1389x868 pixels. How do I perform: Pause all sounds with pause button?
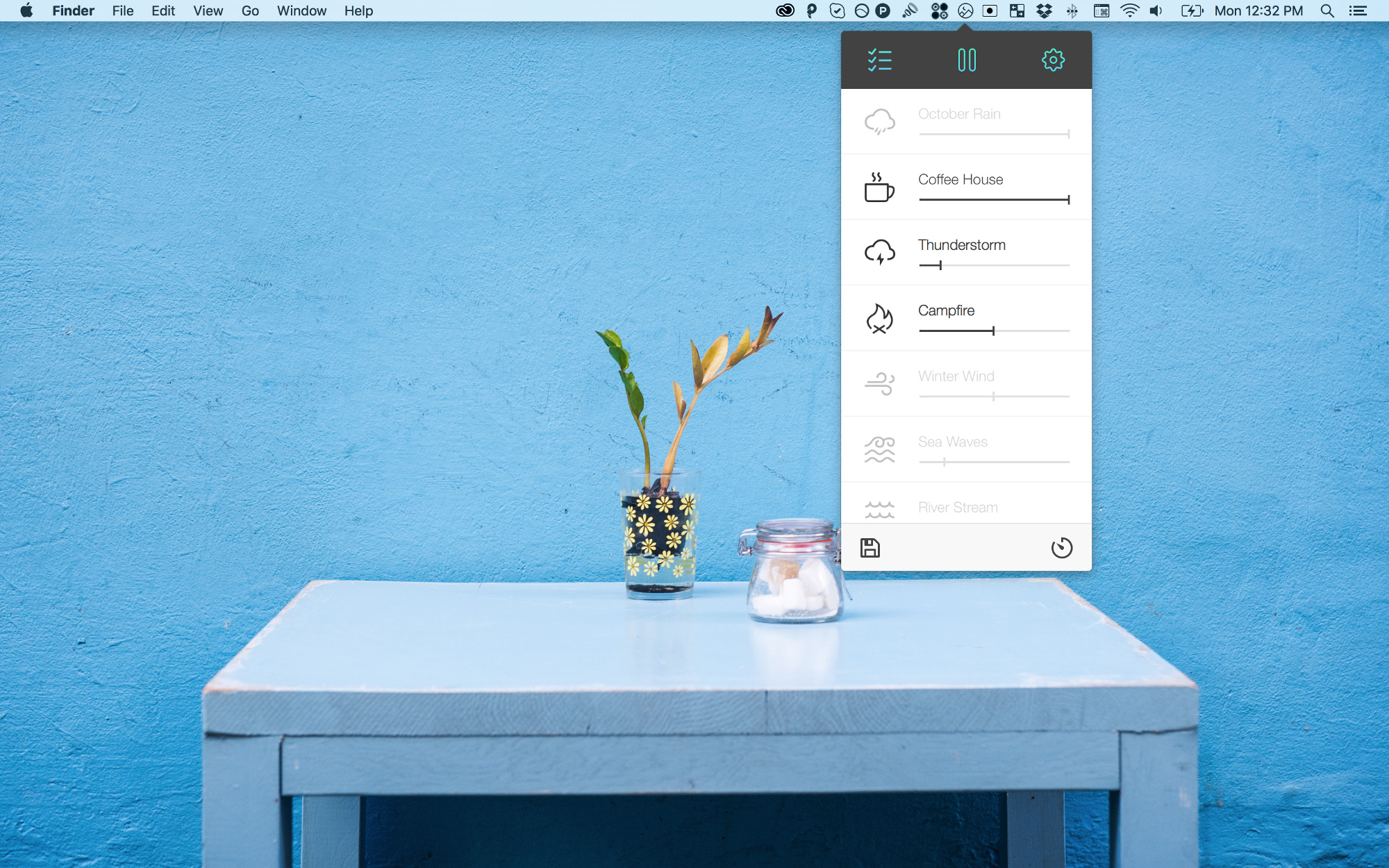(966, 60)
